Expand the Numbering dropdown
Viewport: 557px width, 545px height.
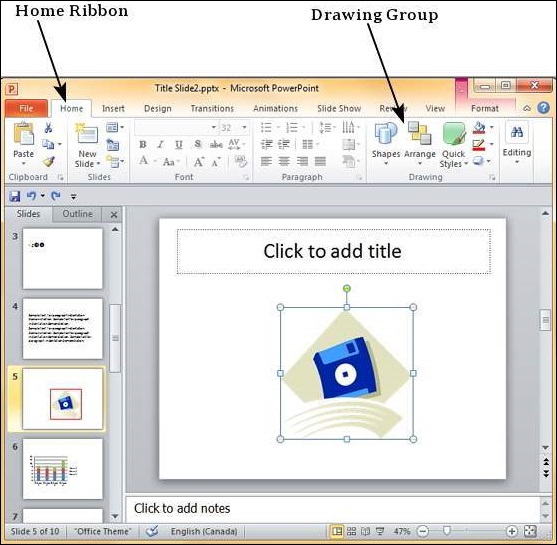pyautogui.click(x=304, y=127)
